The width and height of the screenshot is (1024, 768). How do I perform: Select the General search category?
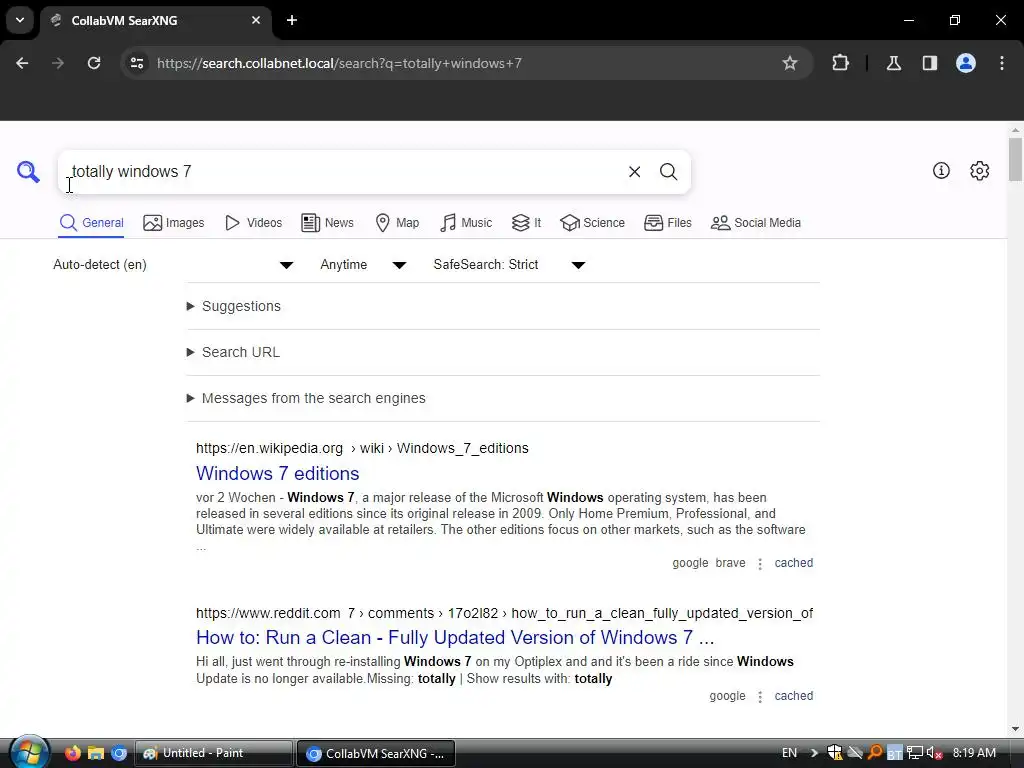(x=91, y=223)
